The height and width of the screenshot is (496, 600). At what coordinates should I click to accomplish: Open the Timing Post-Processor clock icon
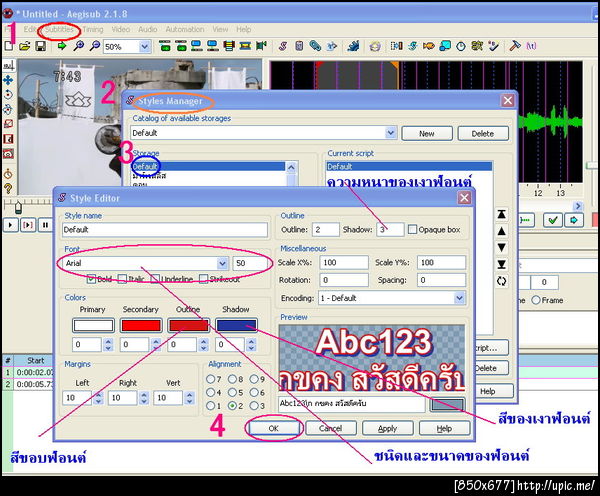461,46
